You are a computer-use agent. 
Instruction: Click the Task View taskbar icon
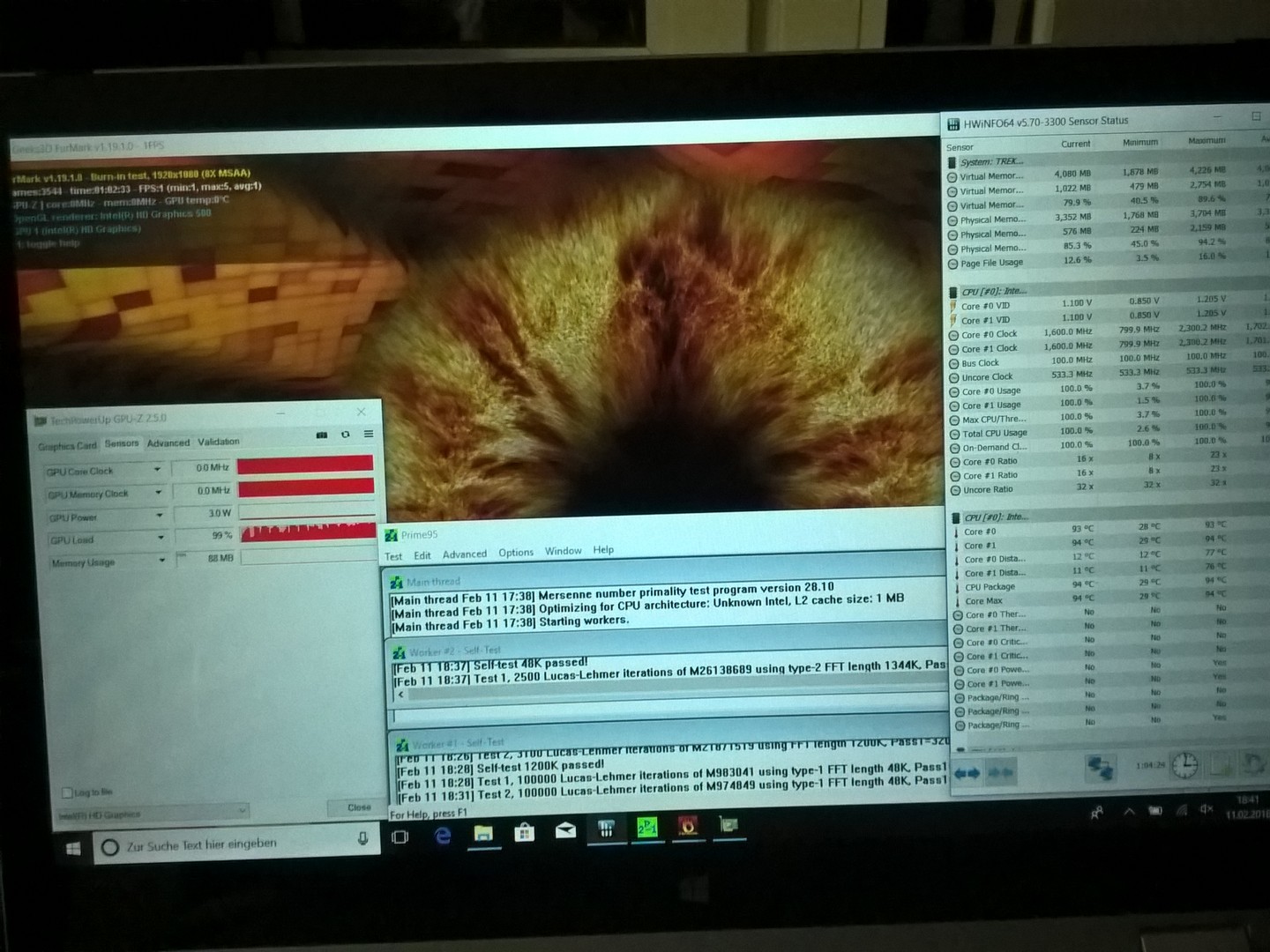pyautogui.click(x=400, y=837)
